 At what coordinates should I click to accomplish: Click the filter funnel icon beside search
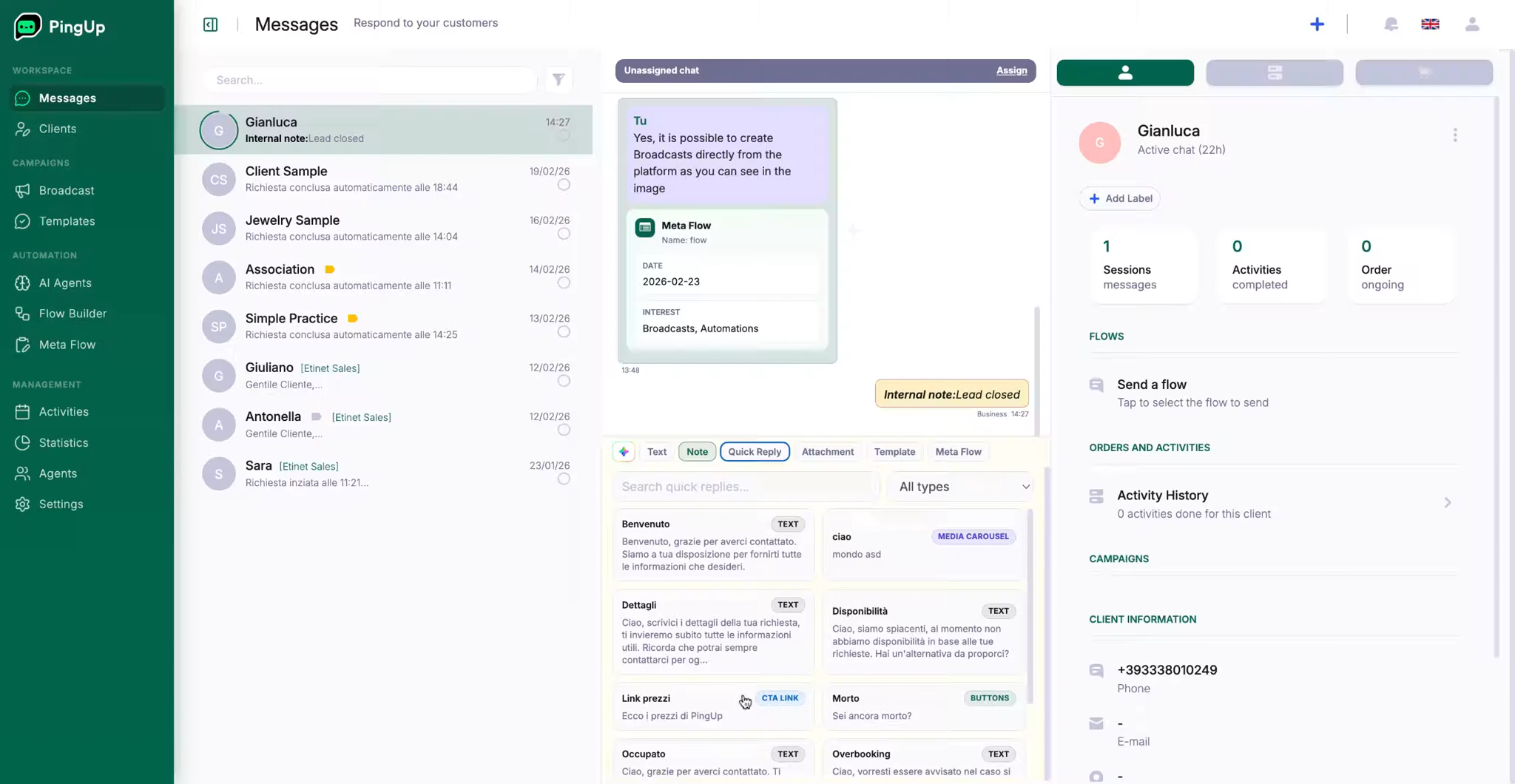[x=559, y=80]
